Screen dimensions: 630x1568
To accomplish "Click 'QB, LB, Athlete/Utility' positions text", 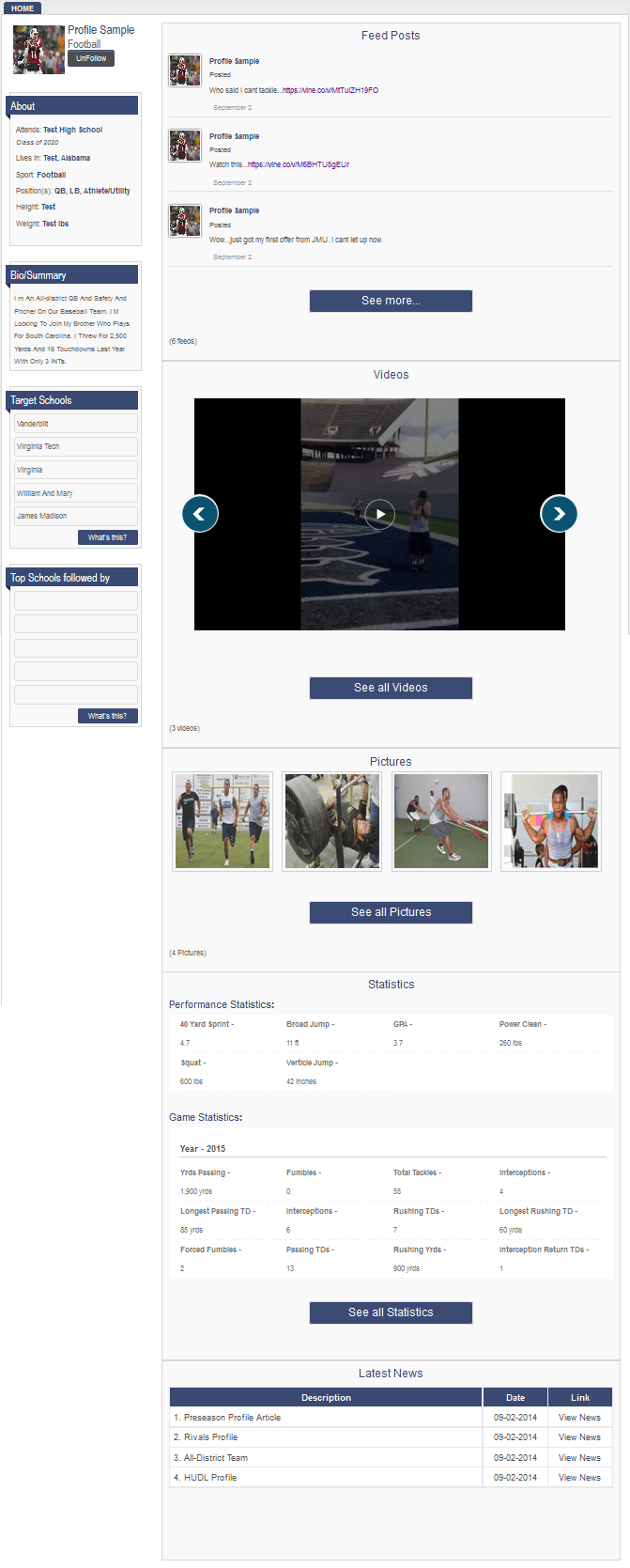I will (92, 191).
